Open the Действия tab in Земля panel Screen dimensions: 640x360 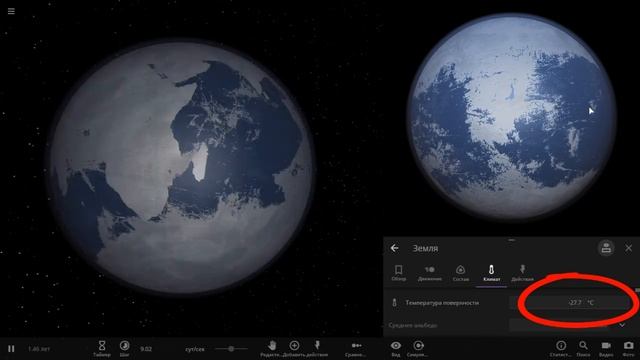[522, 273]
